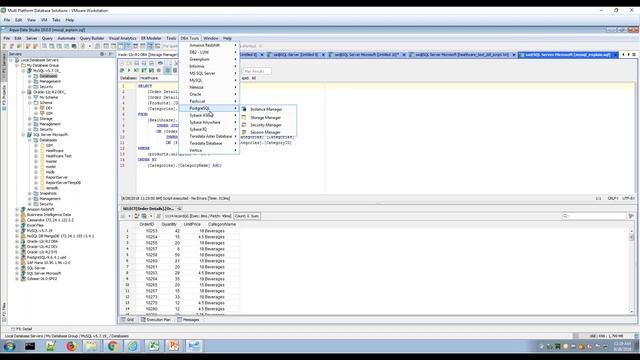
Task: Expand the Snapshots node
Action: 30,193
